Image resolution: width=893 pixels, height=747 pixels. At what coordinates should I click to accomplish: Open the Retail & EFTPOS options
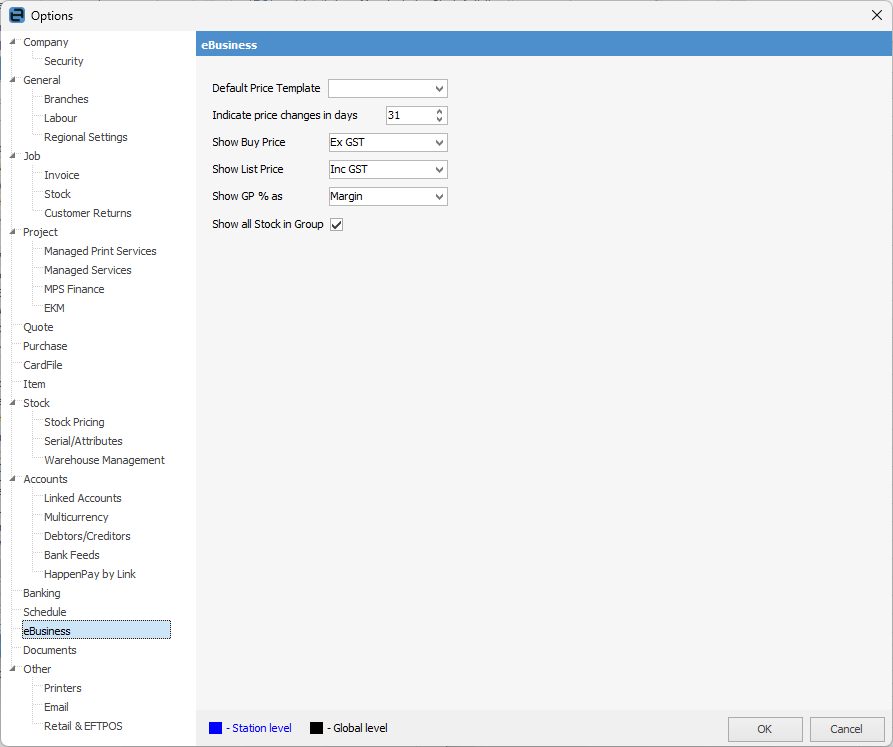click(x=83, y=726)
